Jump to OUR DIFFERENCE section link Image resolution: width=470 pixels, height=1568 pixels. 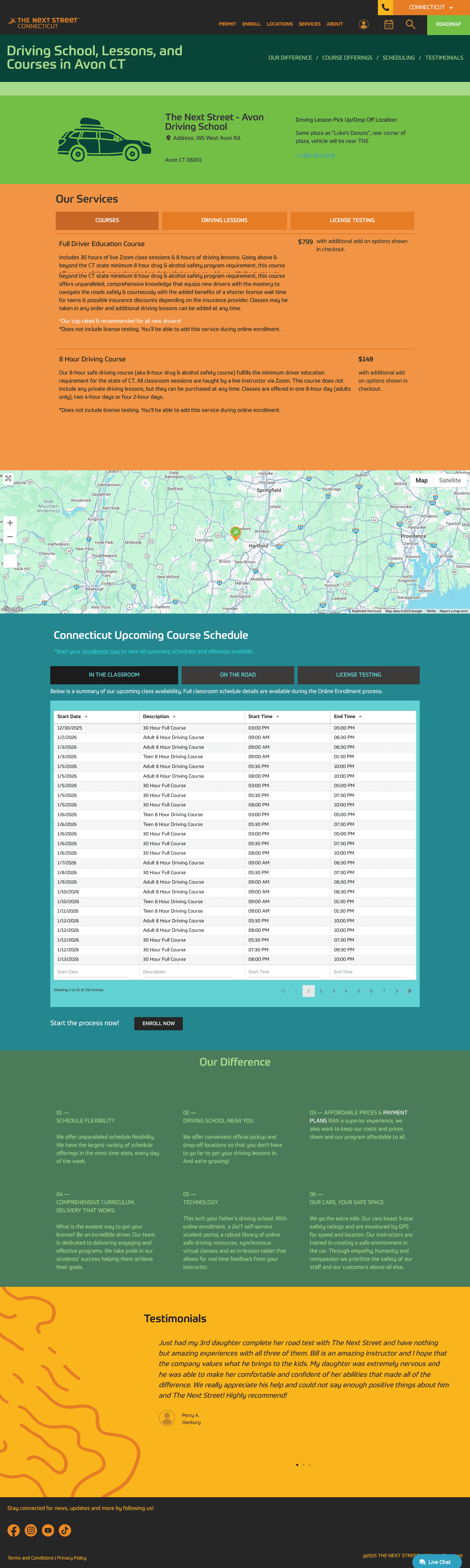click(x=290, y=58)
